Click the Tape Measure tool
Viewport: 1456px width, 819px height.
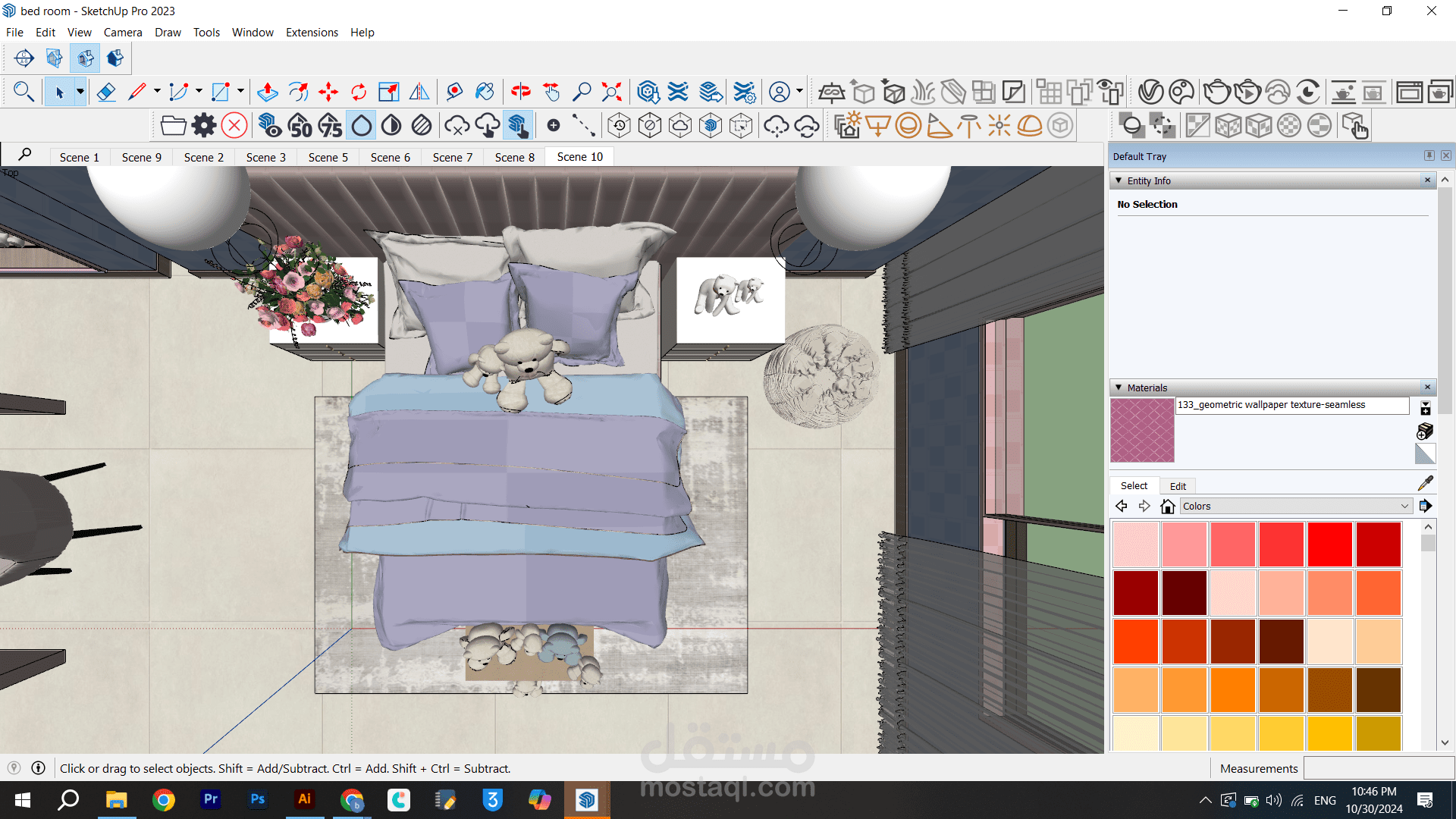point(453,93)
